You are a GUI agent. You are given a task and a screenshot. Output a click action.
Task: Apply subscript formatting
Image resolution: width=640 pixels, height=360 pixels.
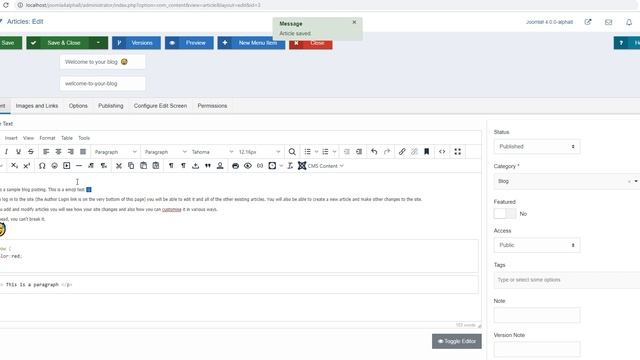14,166
